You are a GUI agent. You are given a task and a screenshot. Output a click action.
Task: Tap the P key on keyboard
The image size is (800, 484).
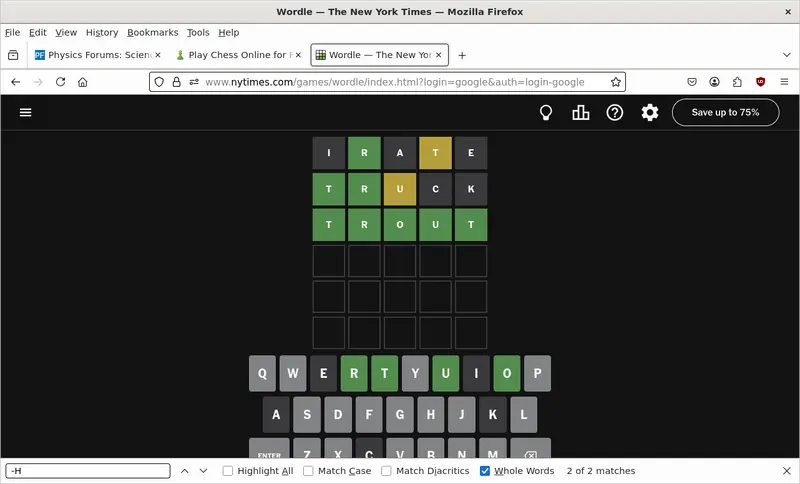tap(537, 373)
